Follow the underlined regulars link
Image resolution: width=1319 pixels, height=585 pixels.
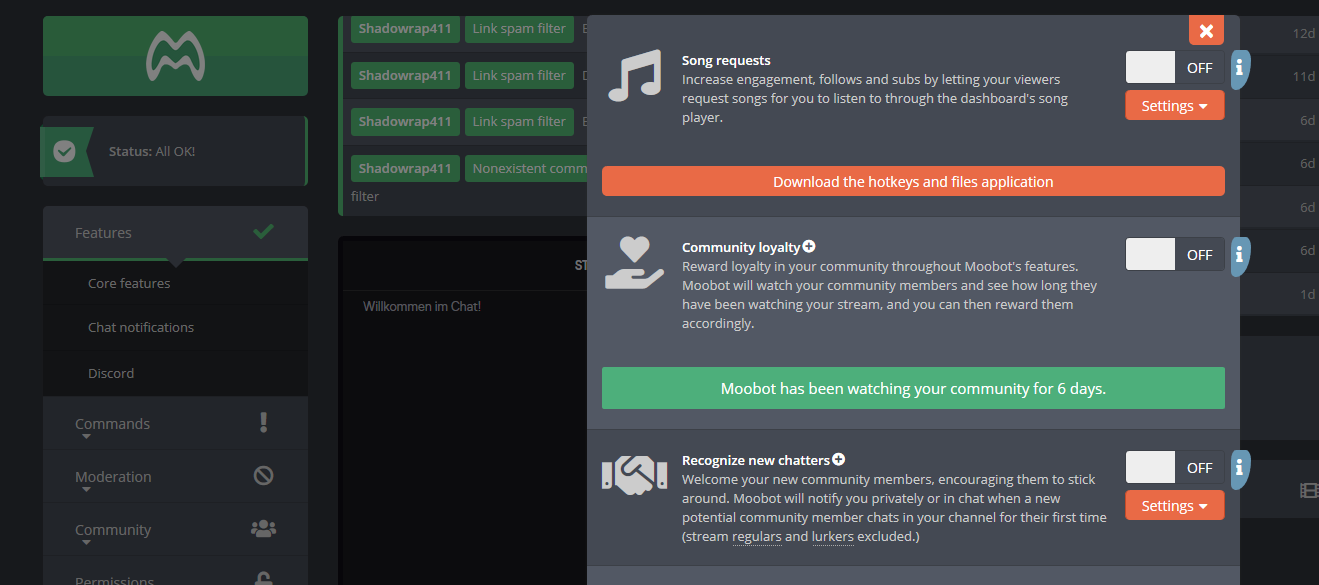(x=757, y=537)
